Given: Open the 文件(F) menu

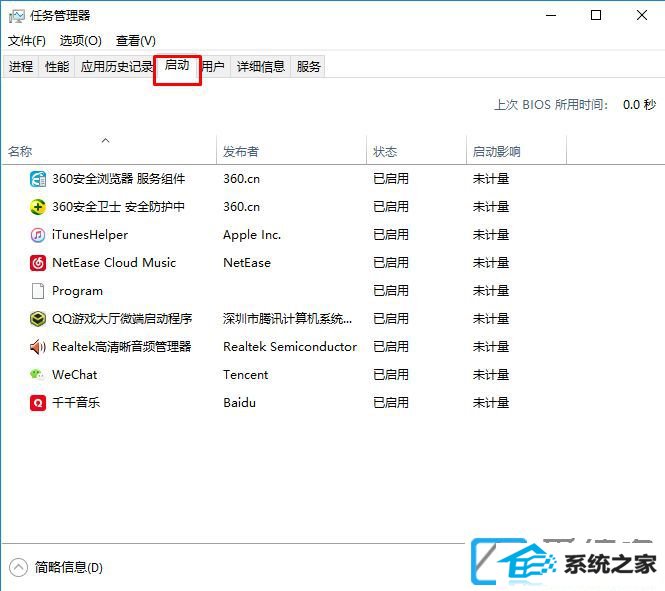Looking at the screenshot, I should coord(27,41).
